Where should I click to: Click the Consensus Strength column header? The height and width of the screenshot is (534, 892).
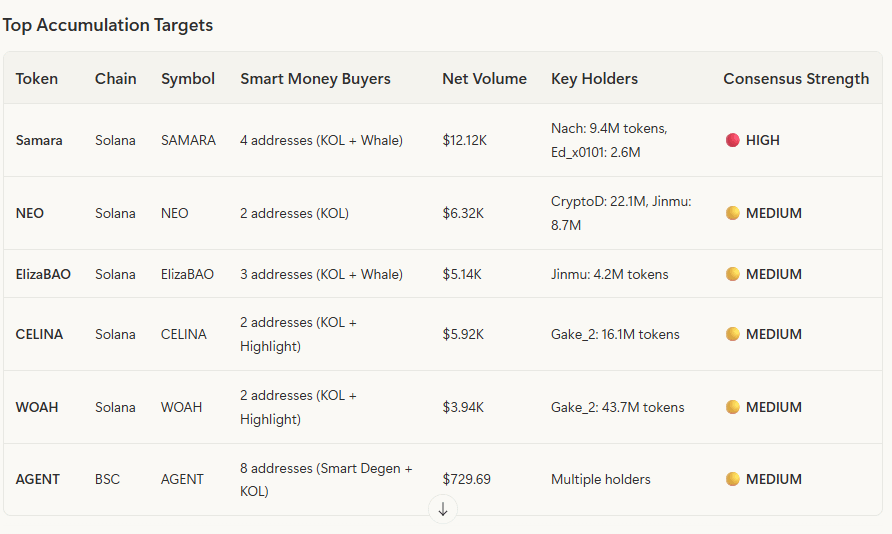pyautogui.click(x=796, y=79)
